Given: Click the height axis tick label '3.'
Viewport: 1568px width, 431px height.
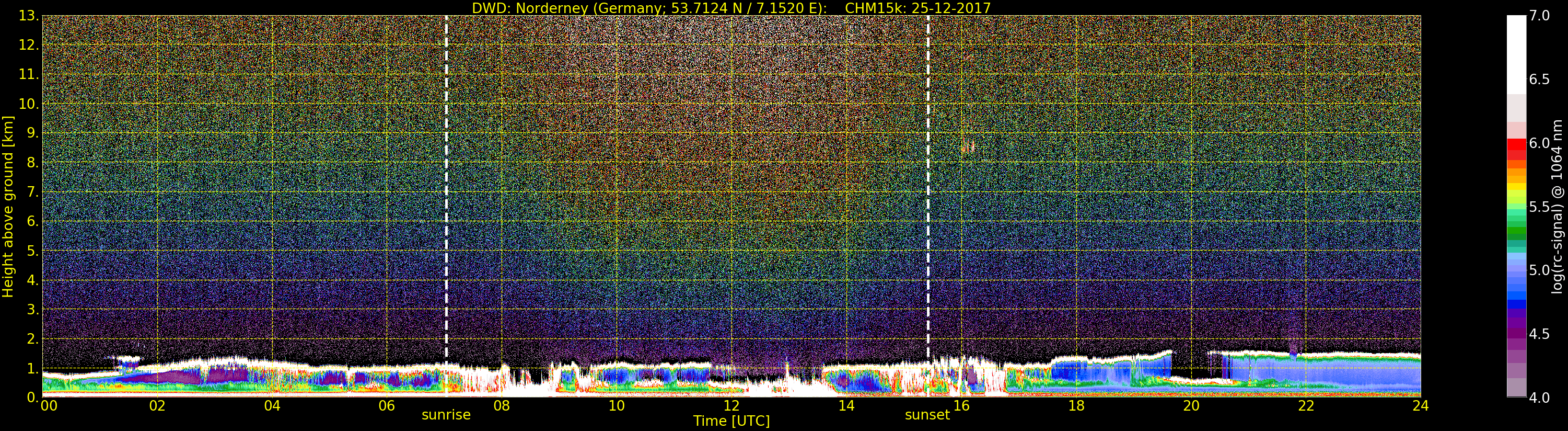Looking at the screenshot, I should point(33,309).
